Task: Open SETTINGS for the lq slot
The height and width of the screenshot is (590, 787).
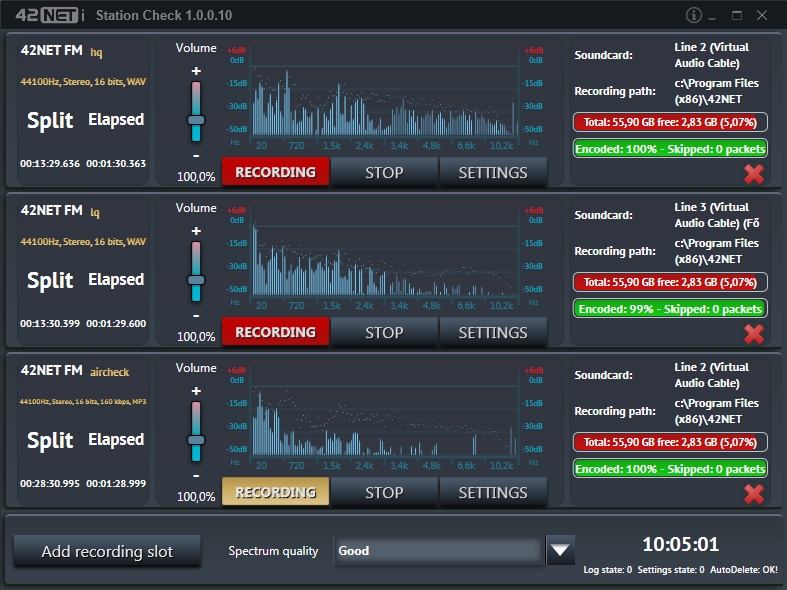Action: pos(493,332)
